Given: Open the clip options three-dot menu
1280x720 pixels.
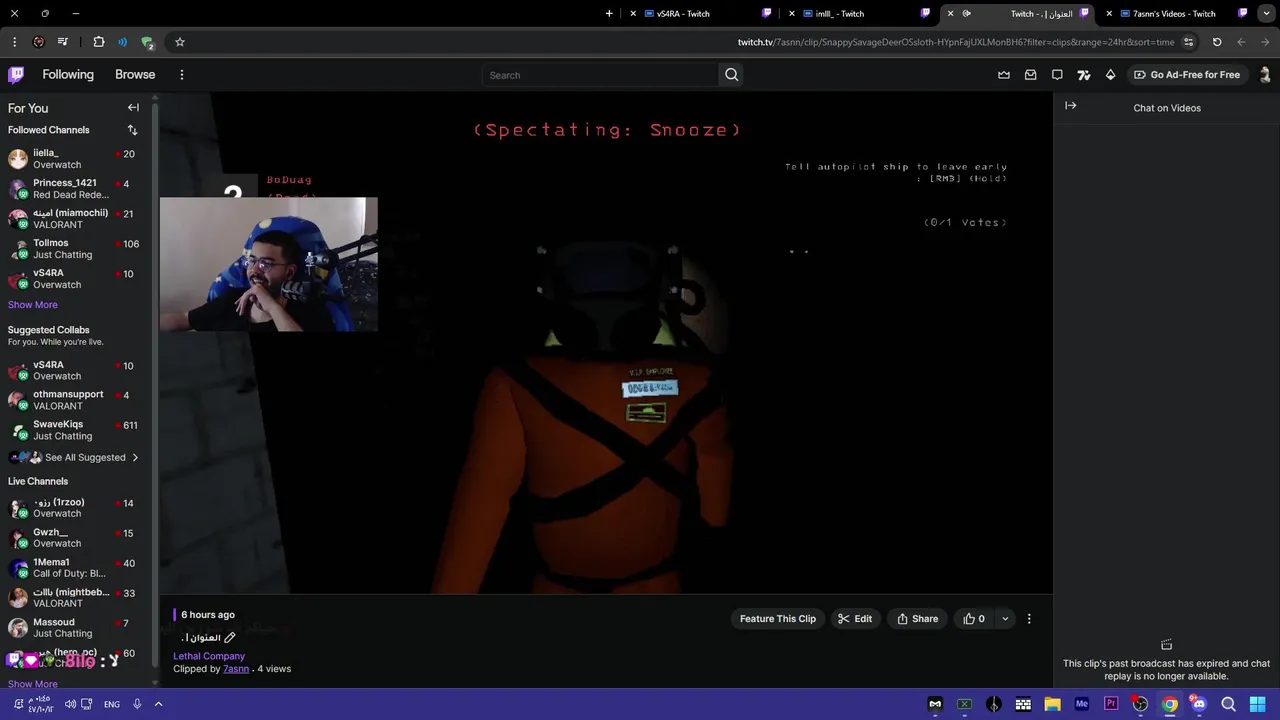Looking at the screenshot, I should coord(1029,619).
